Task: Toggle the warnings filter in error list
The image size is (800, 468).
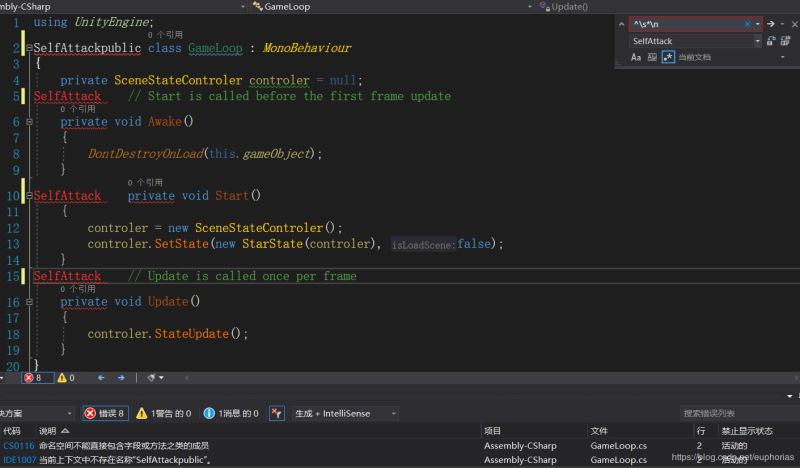Action: click(163, 413)
